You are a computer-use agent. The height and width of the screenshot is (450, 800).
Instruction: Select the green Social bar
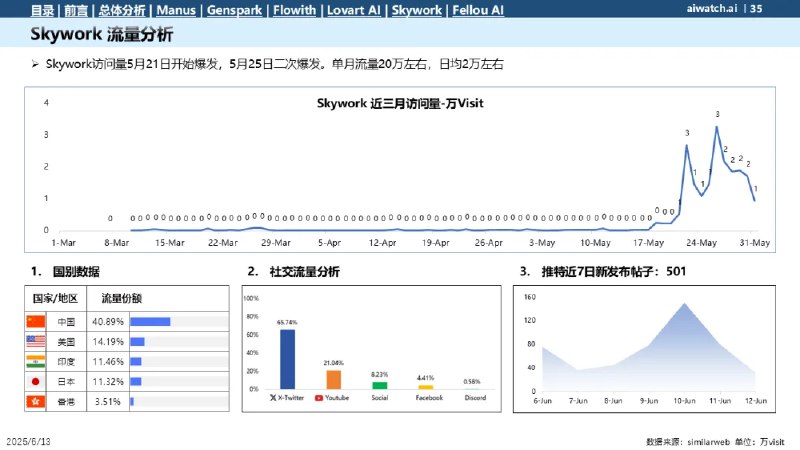[x=380, y=385]
